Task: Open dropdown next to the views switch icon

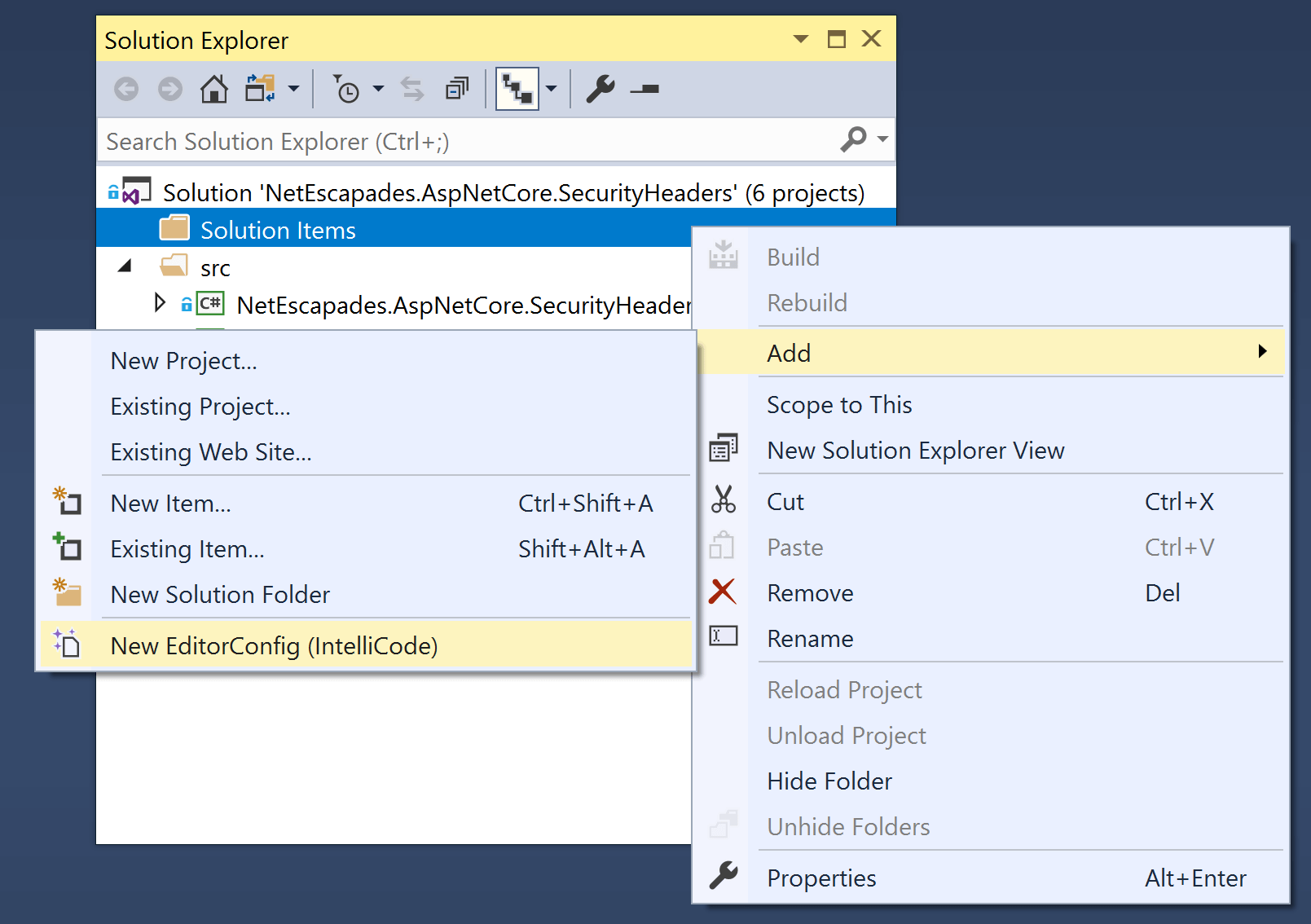Action: (x=293, y=89)
